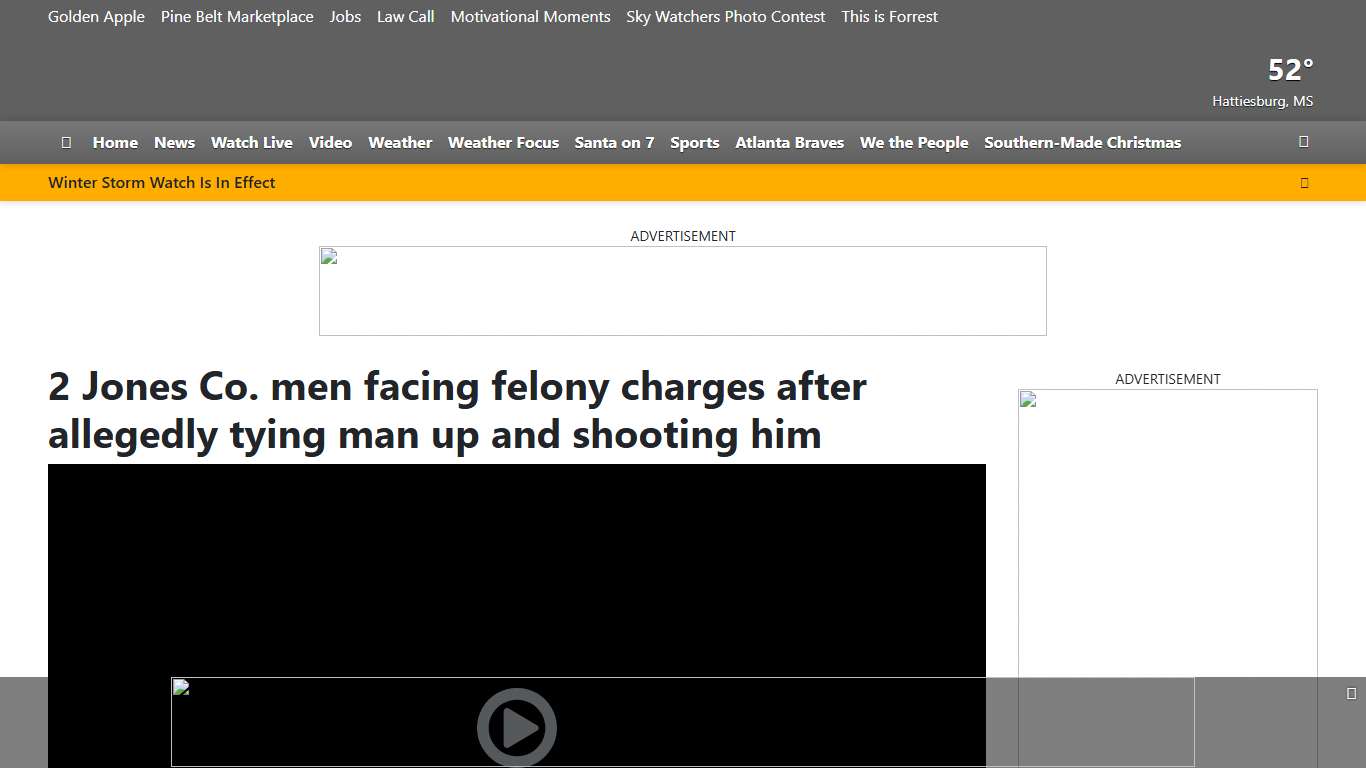Click the search icon on the navigation bar

point(1304,142)
